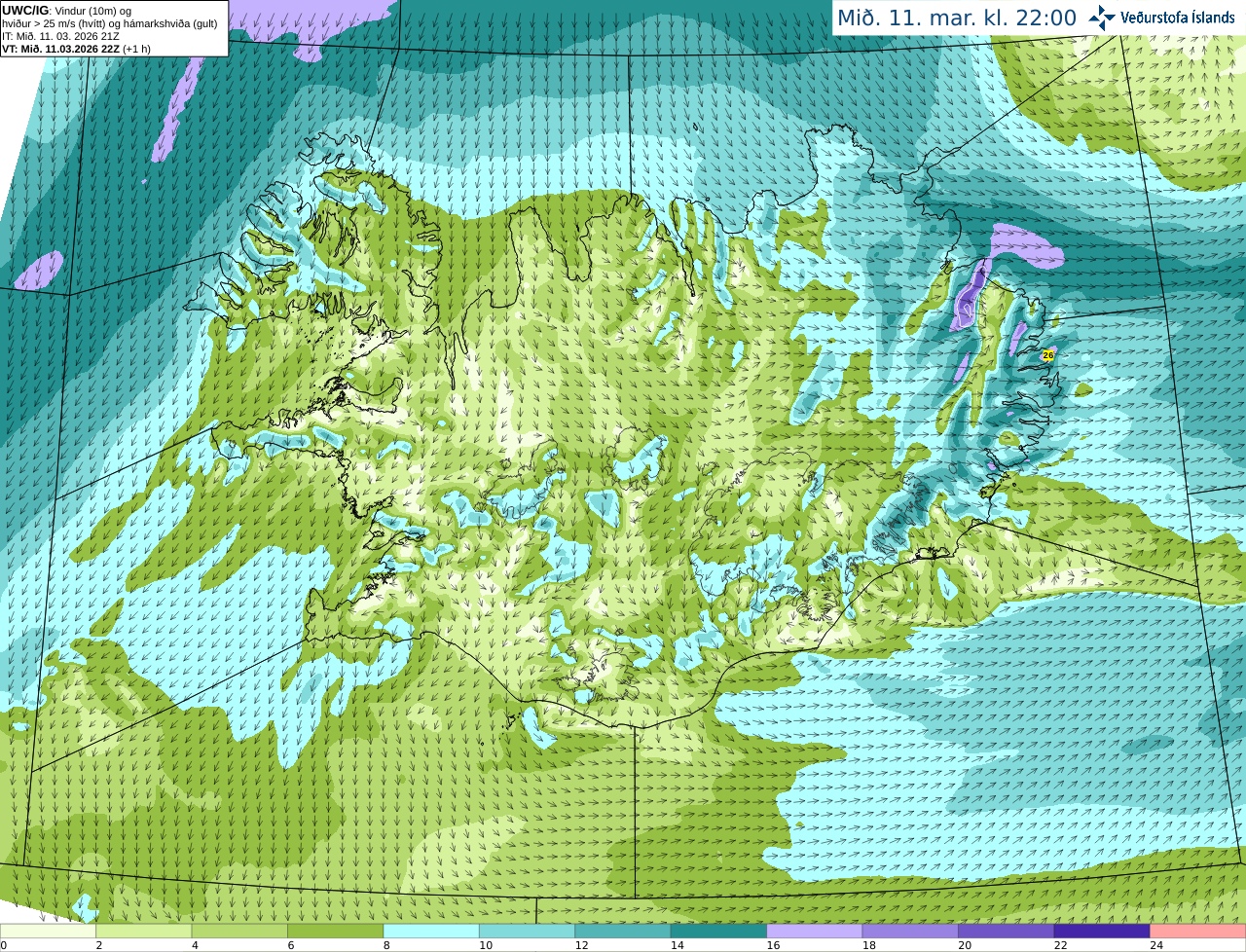Pick the pale cyan 8–10 legend swatch

431,932
